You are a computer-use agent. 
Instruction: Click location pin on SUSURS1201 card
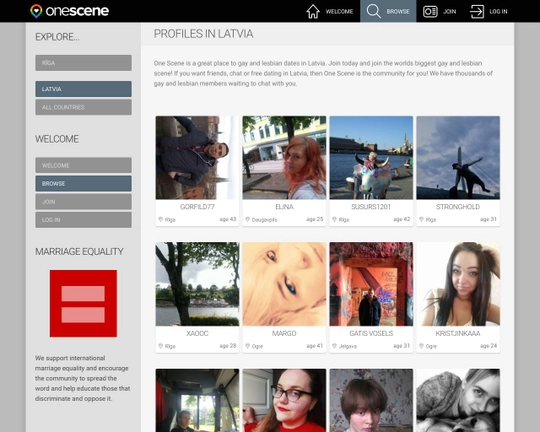click(x=334, y=219)
